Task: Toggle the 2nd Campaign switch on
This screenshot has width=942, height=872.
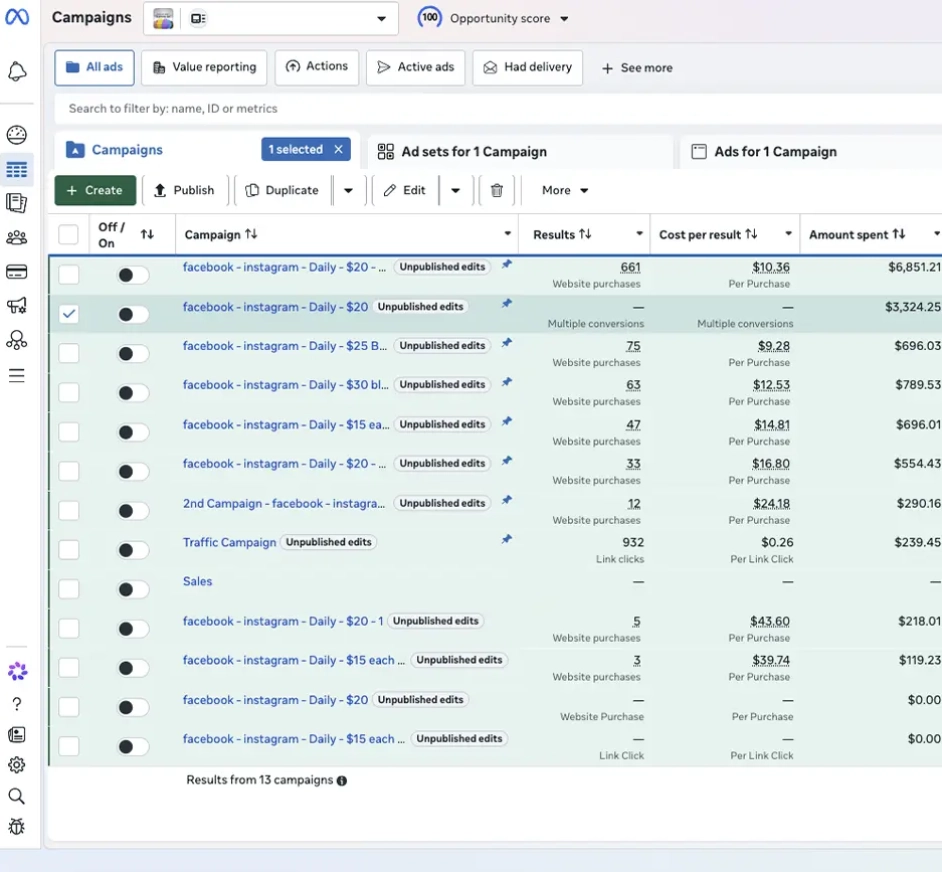Action: [x=132, y=511]
